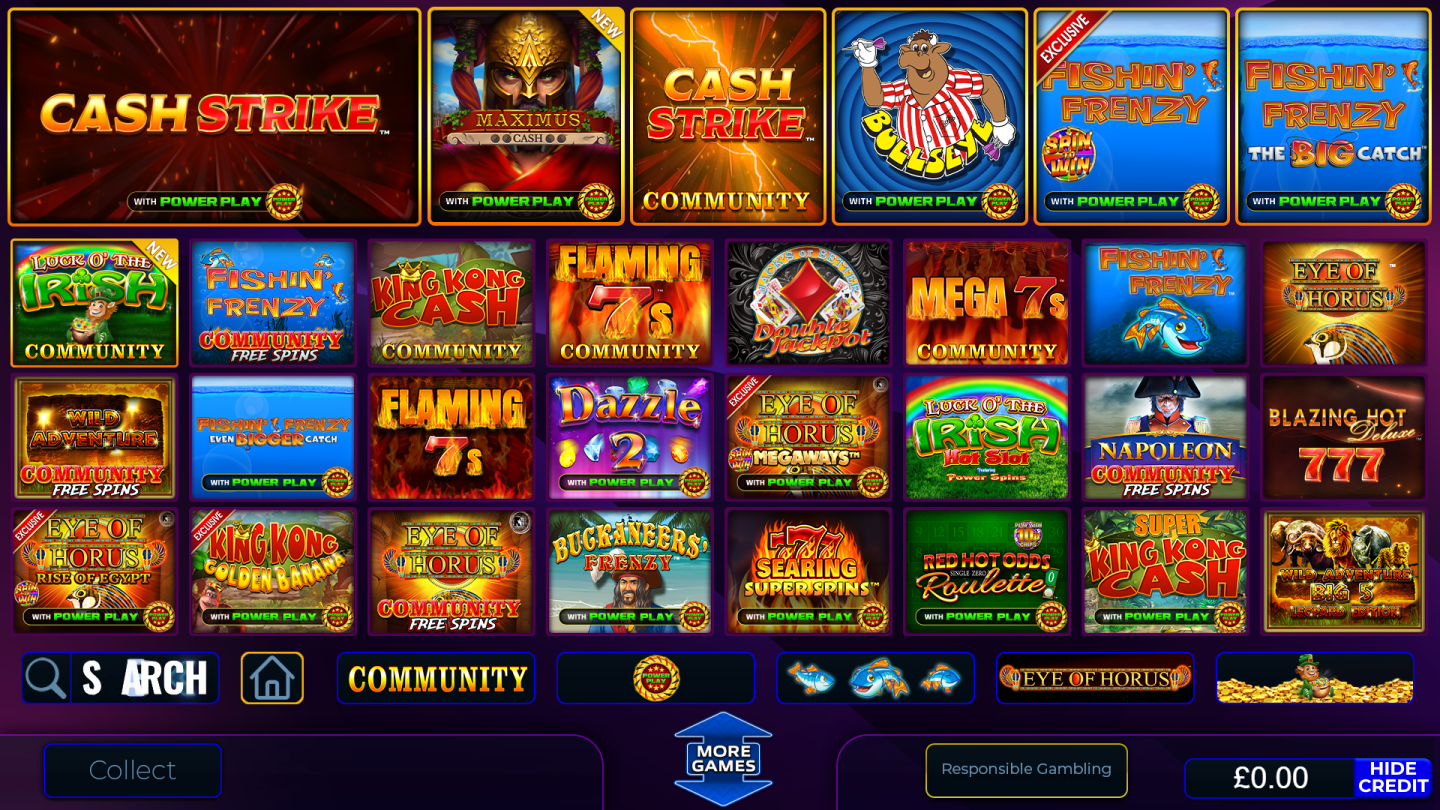Start Red Hot Odds Roulette game
This screenshot has width=1440, height=810.
pyautogui.click(x=987, y=571)
